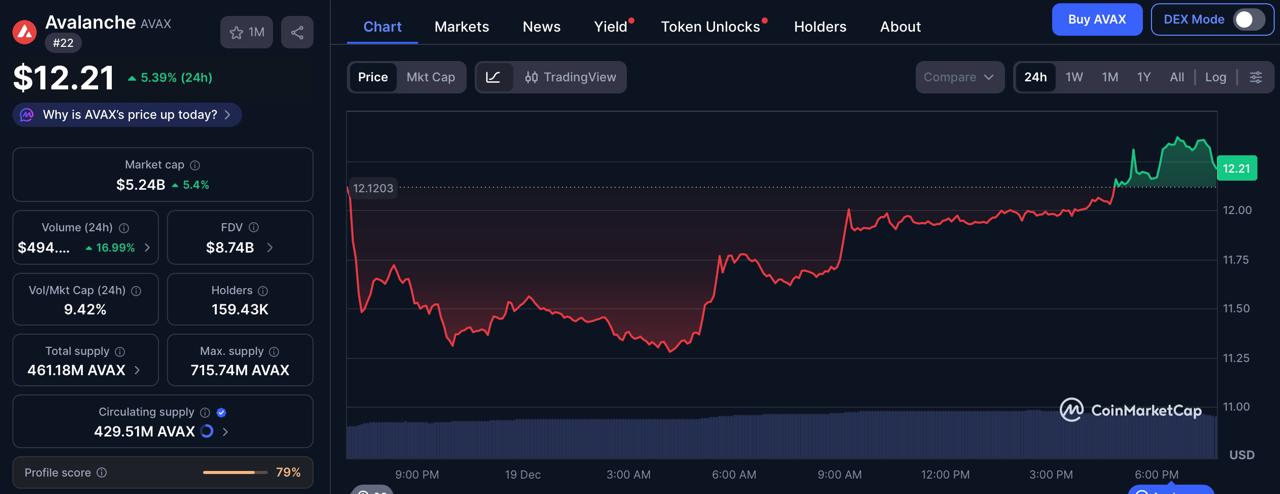Click the info icon beside Volume (24h)
Screen dimensions: 1280x494
123,228
